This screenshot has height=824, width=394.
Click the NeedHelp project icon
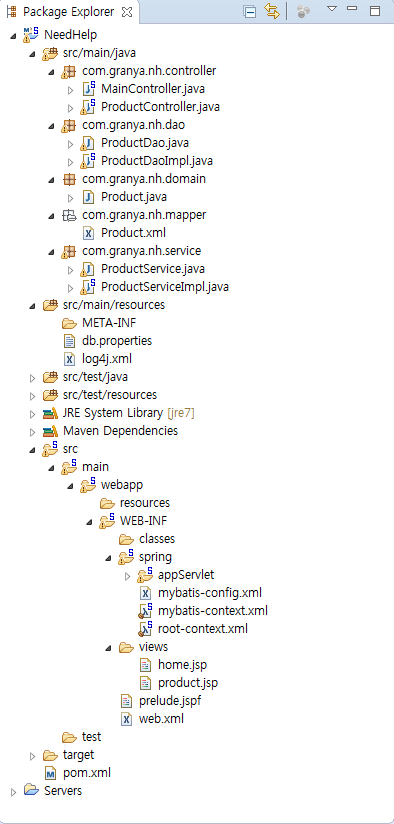coord(30,35)
